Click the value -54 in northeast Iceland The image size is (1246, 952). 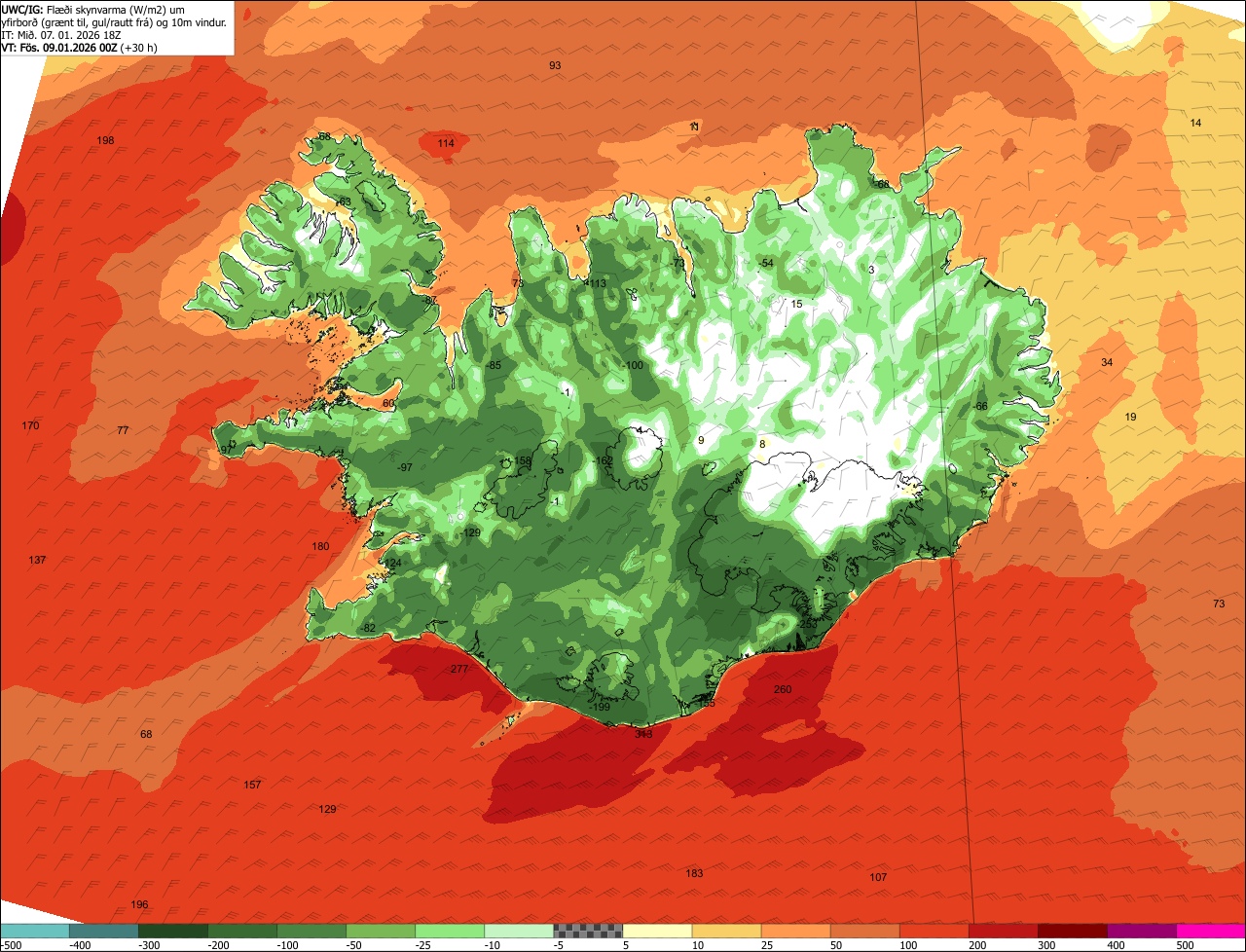[x=765, y=263]
